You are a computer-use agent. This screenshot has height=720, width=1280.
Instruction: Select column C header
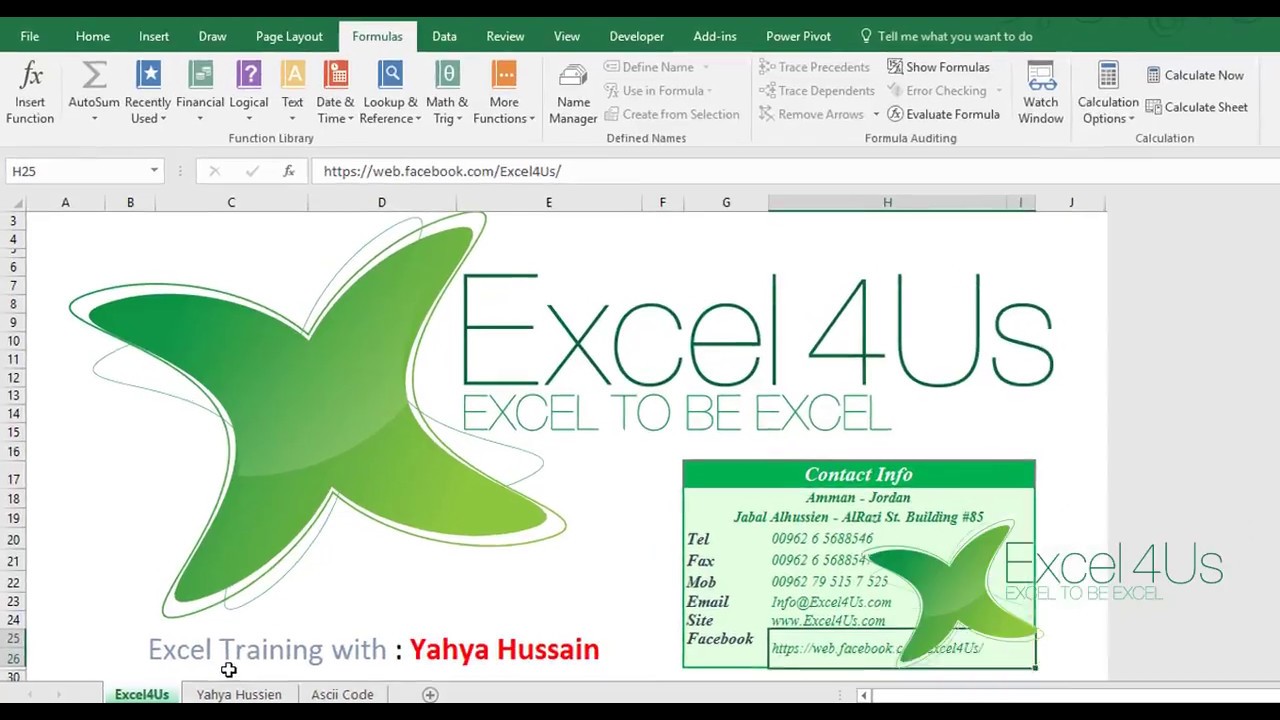click(231, 203)
